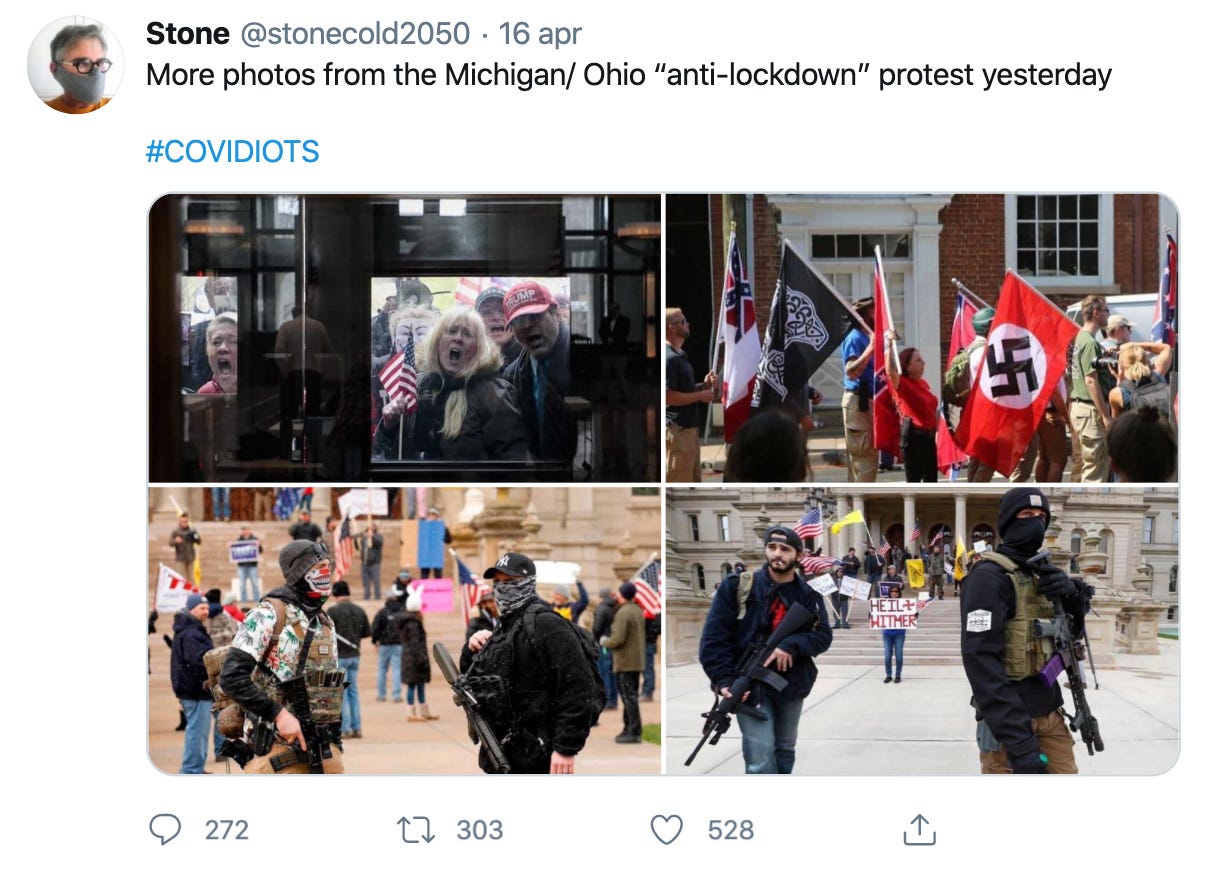Click the red Trump cap in the photo

pos(530,301)
